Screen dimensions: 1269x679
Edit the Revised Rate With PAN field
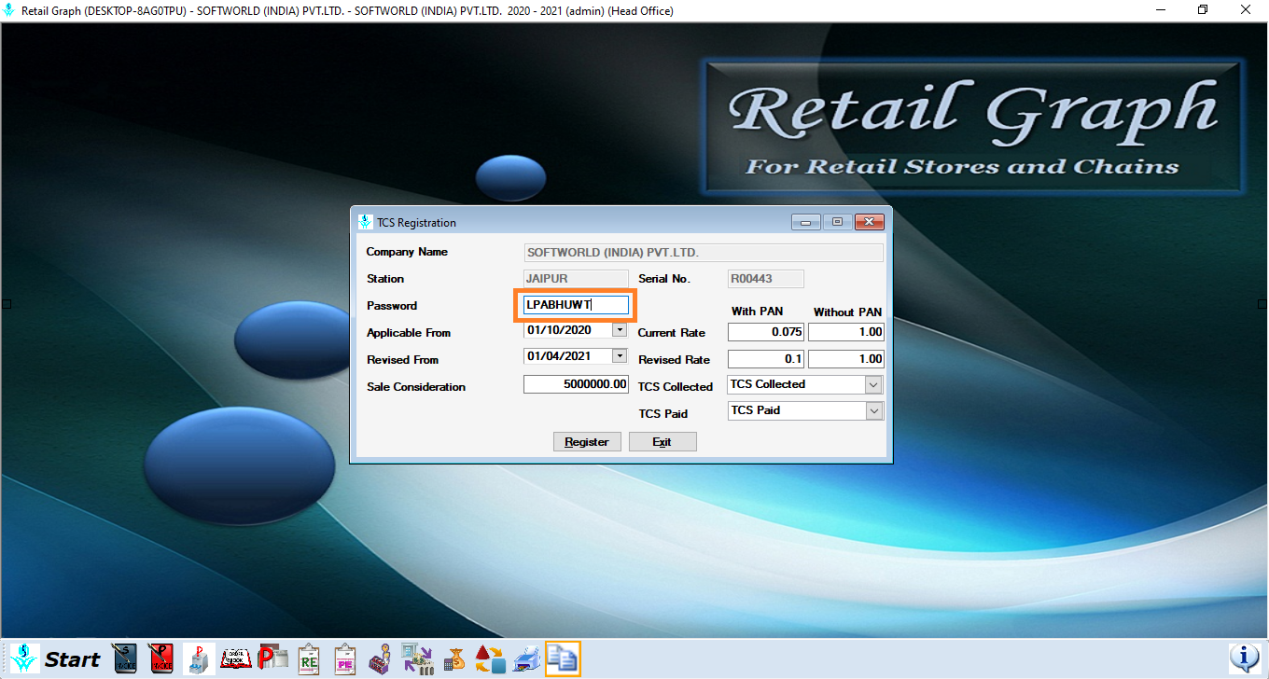(x=766, y=359)
